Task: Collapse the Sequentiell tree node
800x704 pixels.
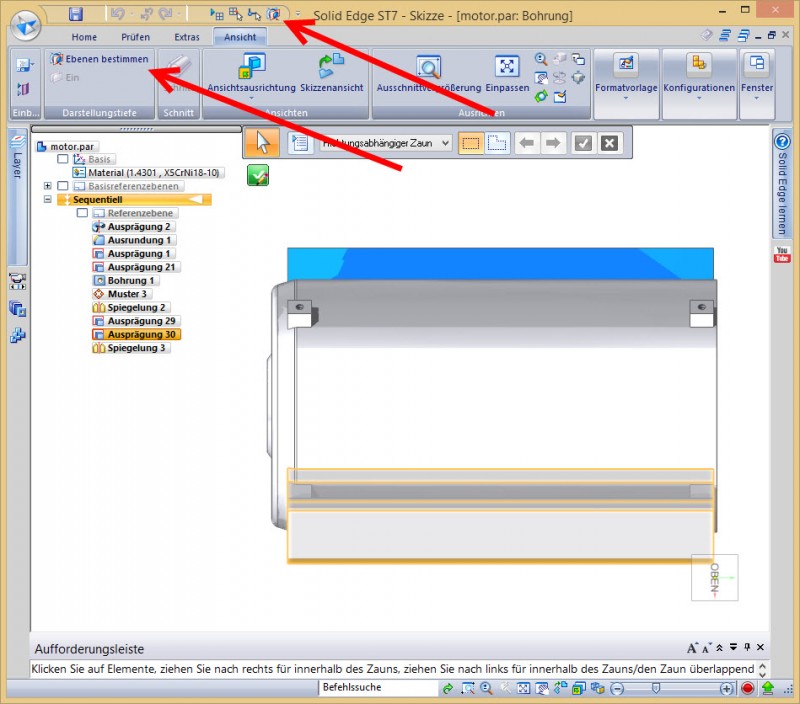Action: (47, 200)
